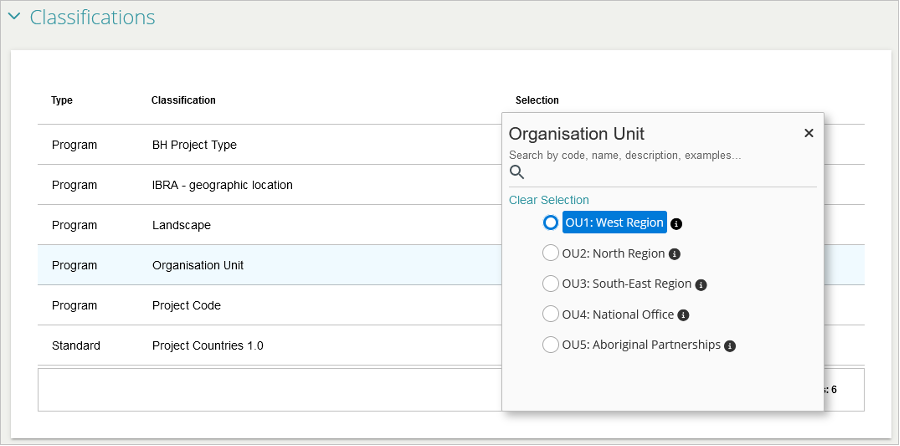Viewport: 900px width, 446px height.
Task: Select OU1: West Region radio button
Action: (550, 223)
